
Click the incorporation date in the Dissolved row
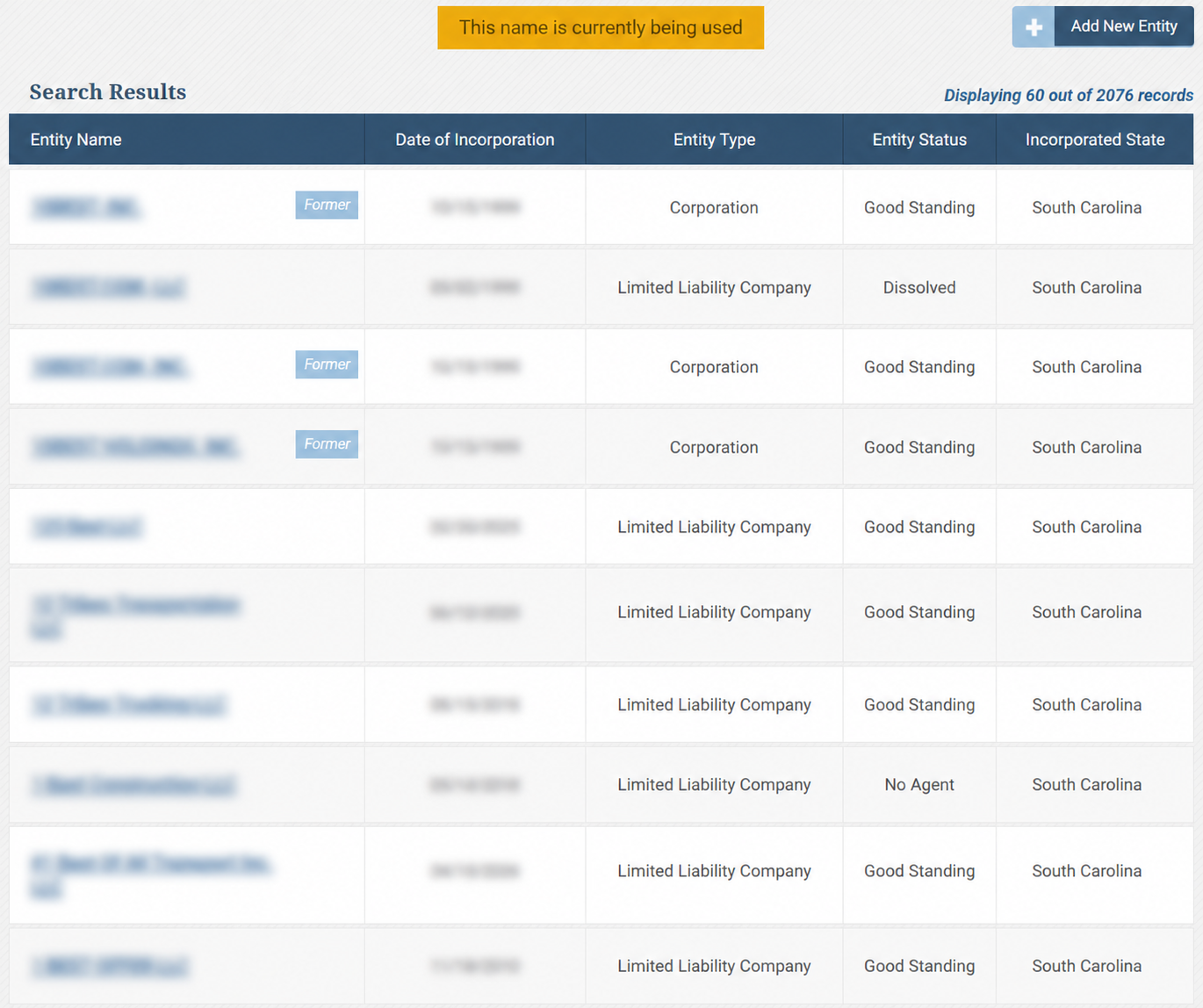coord(475,288)
